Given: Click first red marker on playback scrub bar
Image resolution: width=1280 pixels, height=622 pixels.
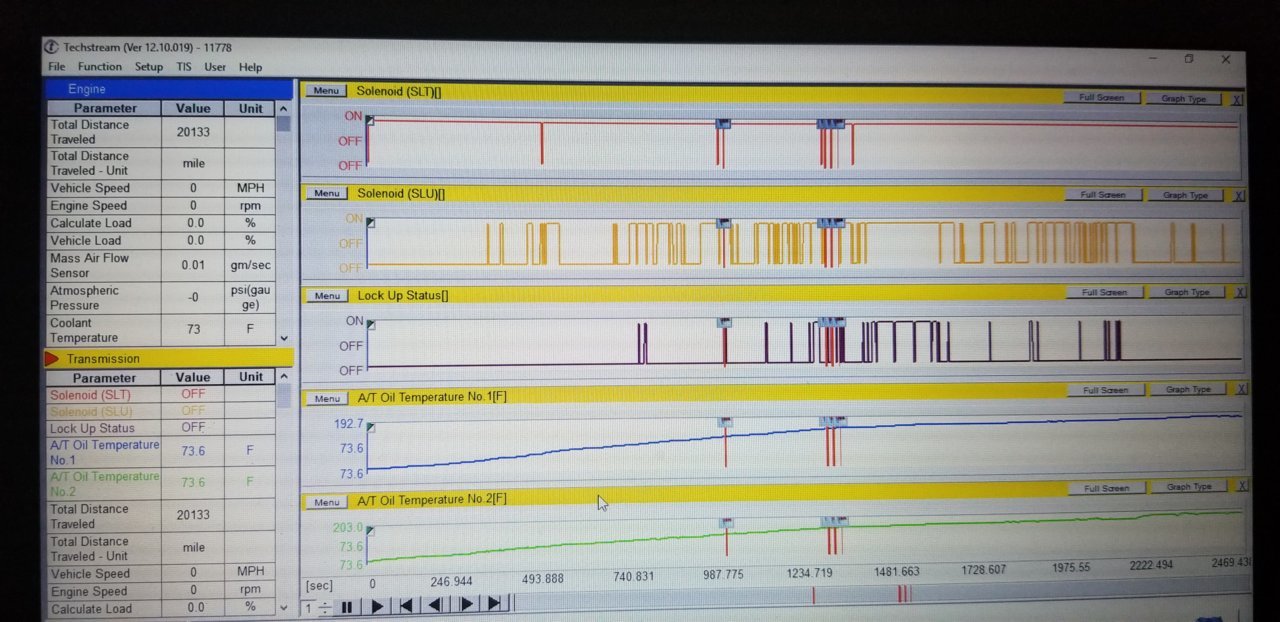Looking at the screenshot, I should [x=813, y=595].
